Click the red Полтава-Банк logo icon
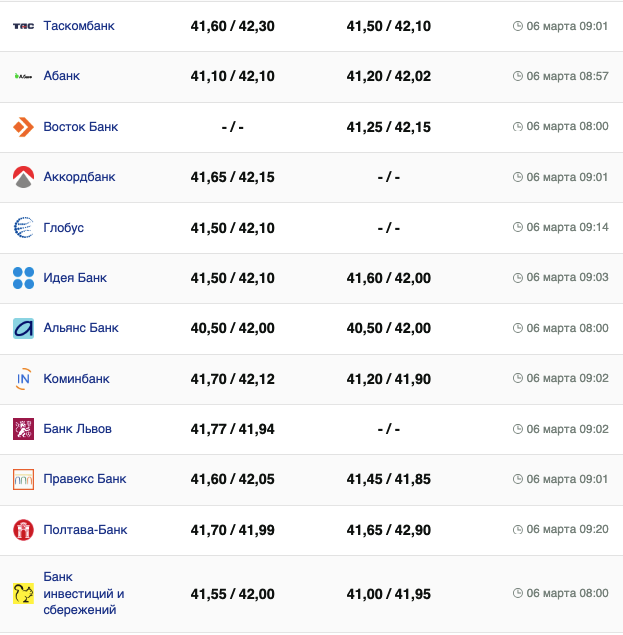 23,530
